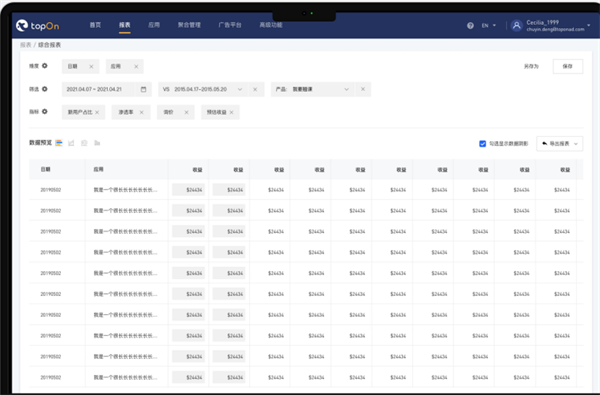Screen dimensions: 600x395
Task: Select the third data preview view icon
Action: coord(84,143)
